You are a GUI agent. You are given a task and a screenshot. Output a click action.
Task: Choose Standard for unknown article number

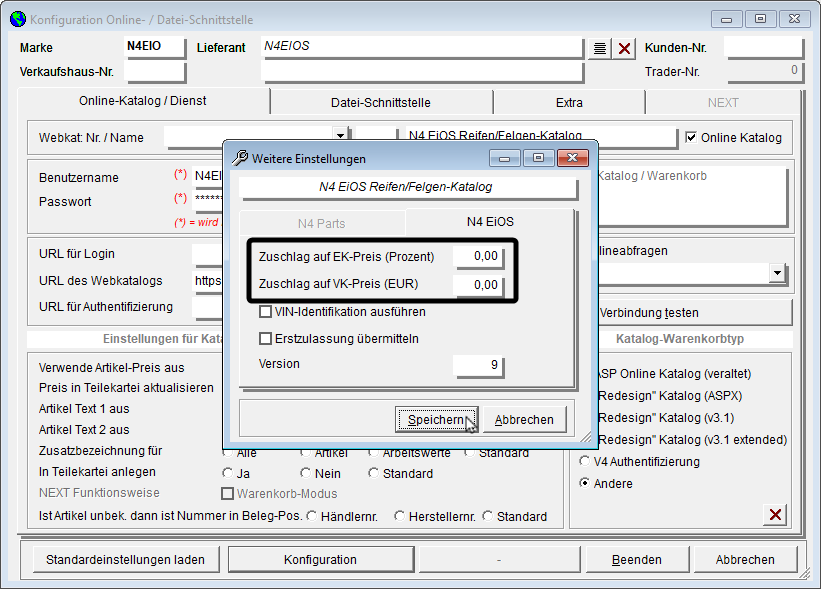[x=487, y=516]
